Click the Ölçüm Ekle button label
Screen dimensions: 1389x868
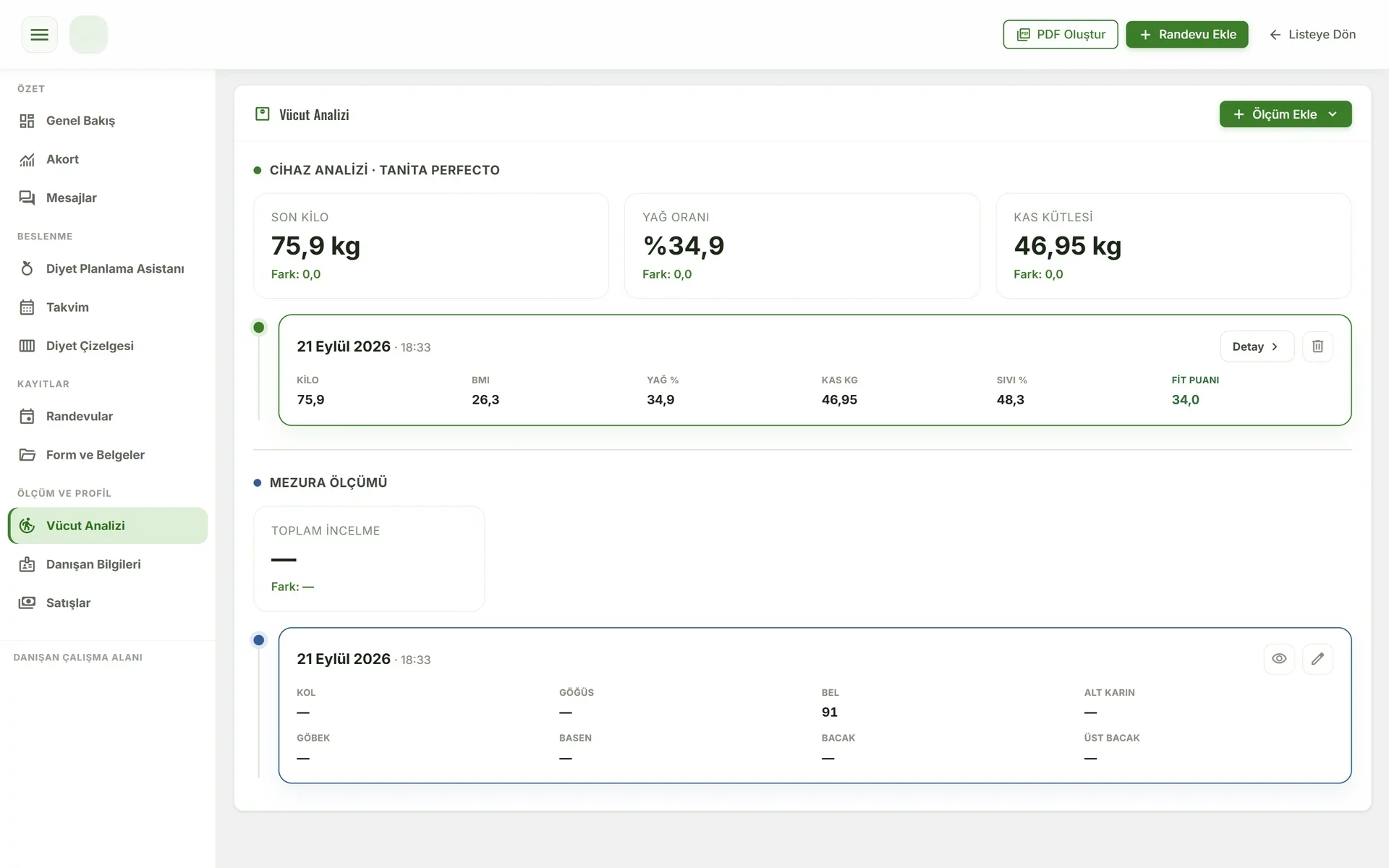tap(1284, 114)
